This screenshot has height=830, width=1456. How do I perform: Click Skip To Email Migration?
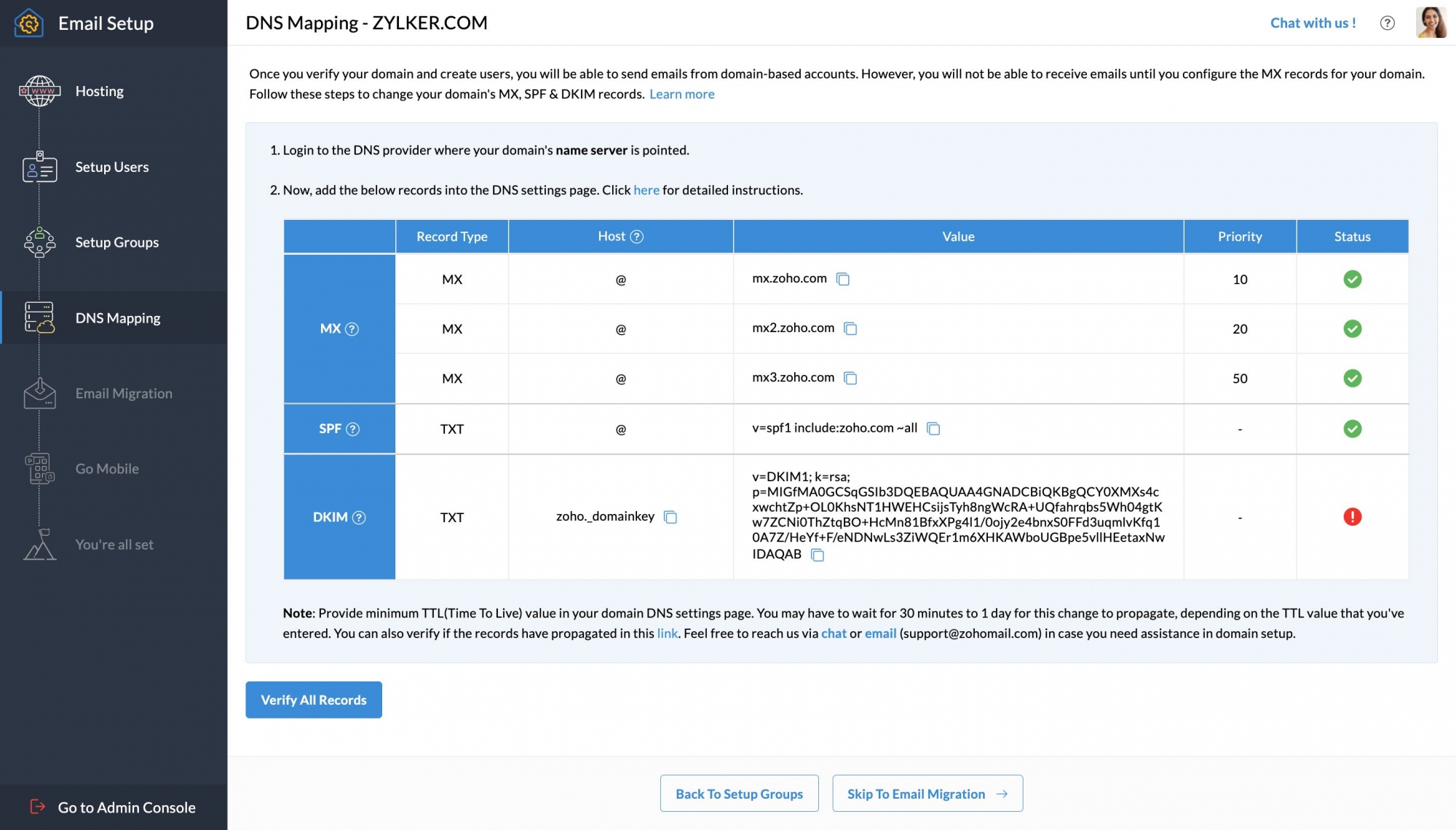click(927, 794)
